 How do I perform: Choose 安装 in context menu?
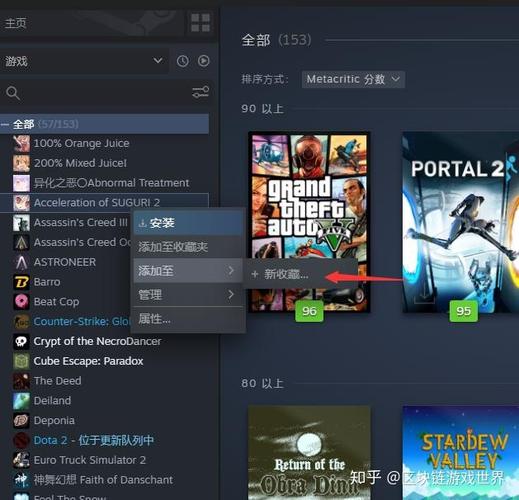pos(188,223)
